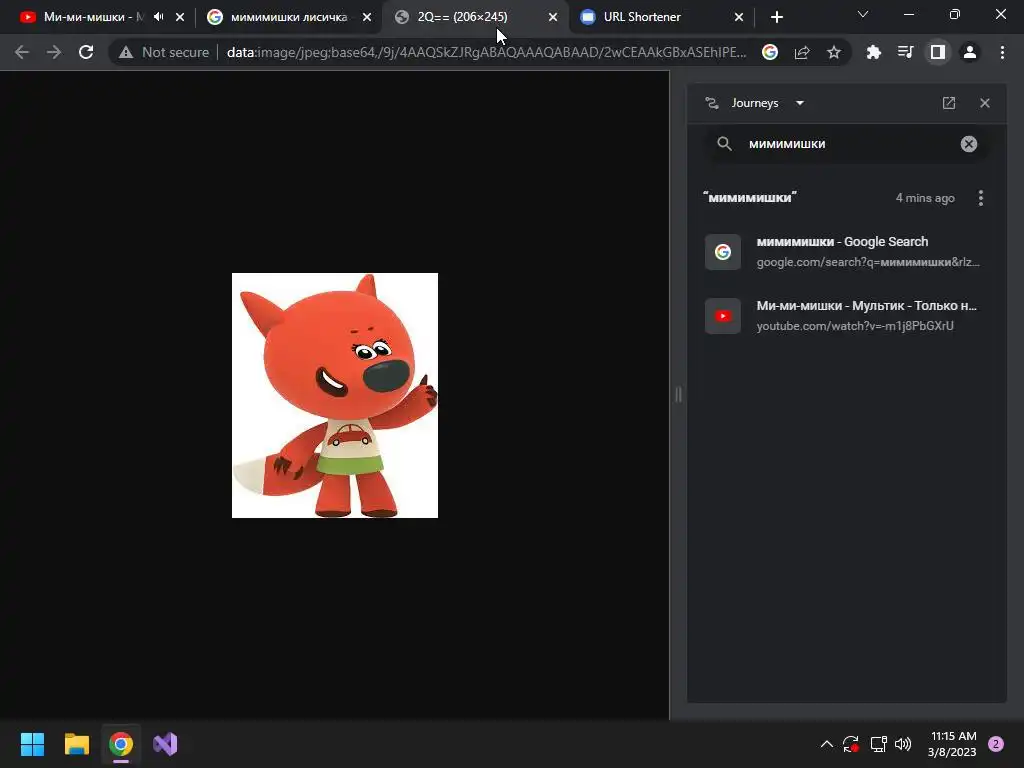Click the "4 mins ago" timestamp
The image size is (1024, 768).
pyautogui.click(x=925, y=198)
